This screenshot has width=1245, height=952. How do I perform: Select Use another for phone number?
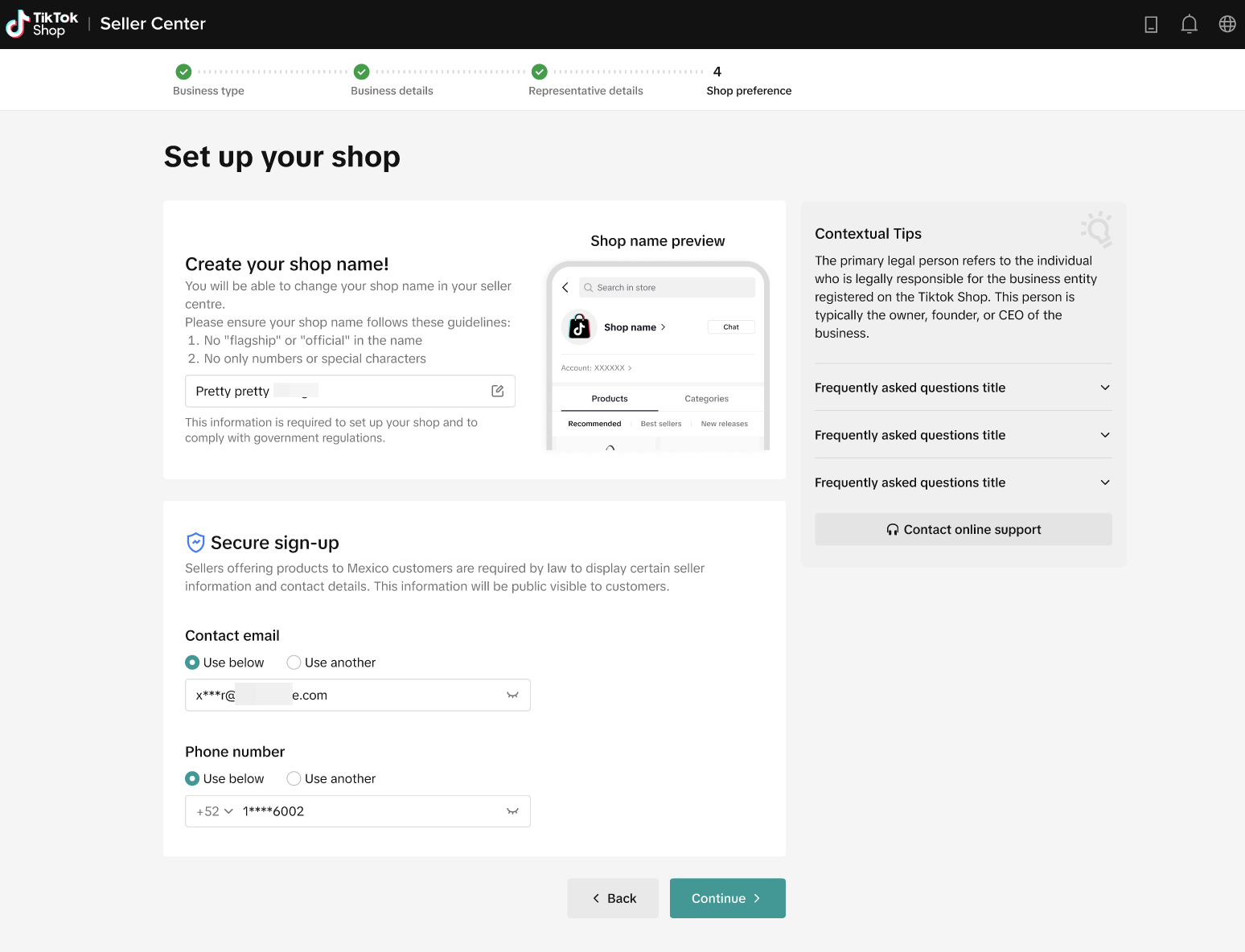click(294, 778)
